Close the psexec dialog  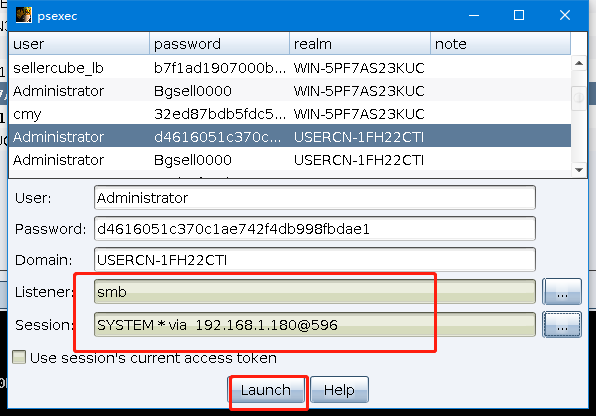pyautogui.click(x=565, y=15)
